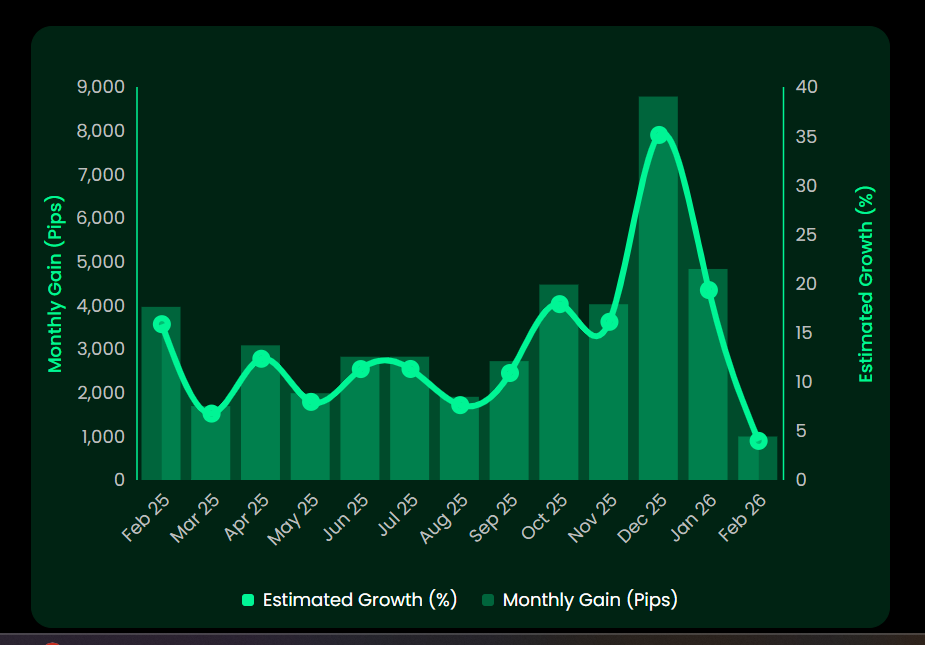925x645 pixels.
Task: Click the Monthly Gain (Pips) left axis title
Action: 55,283
